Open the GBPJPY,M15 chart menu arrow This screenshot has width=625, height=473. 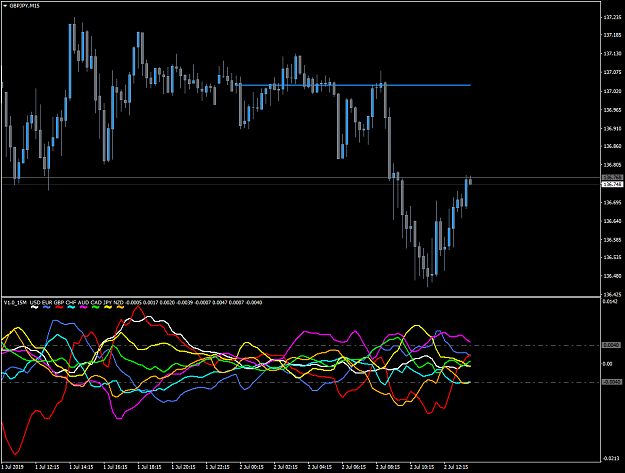(5, 6)
